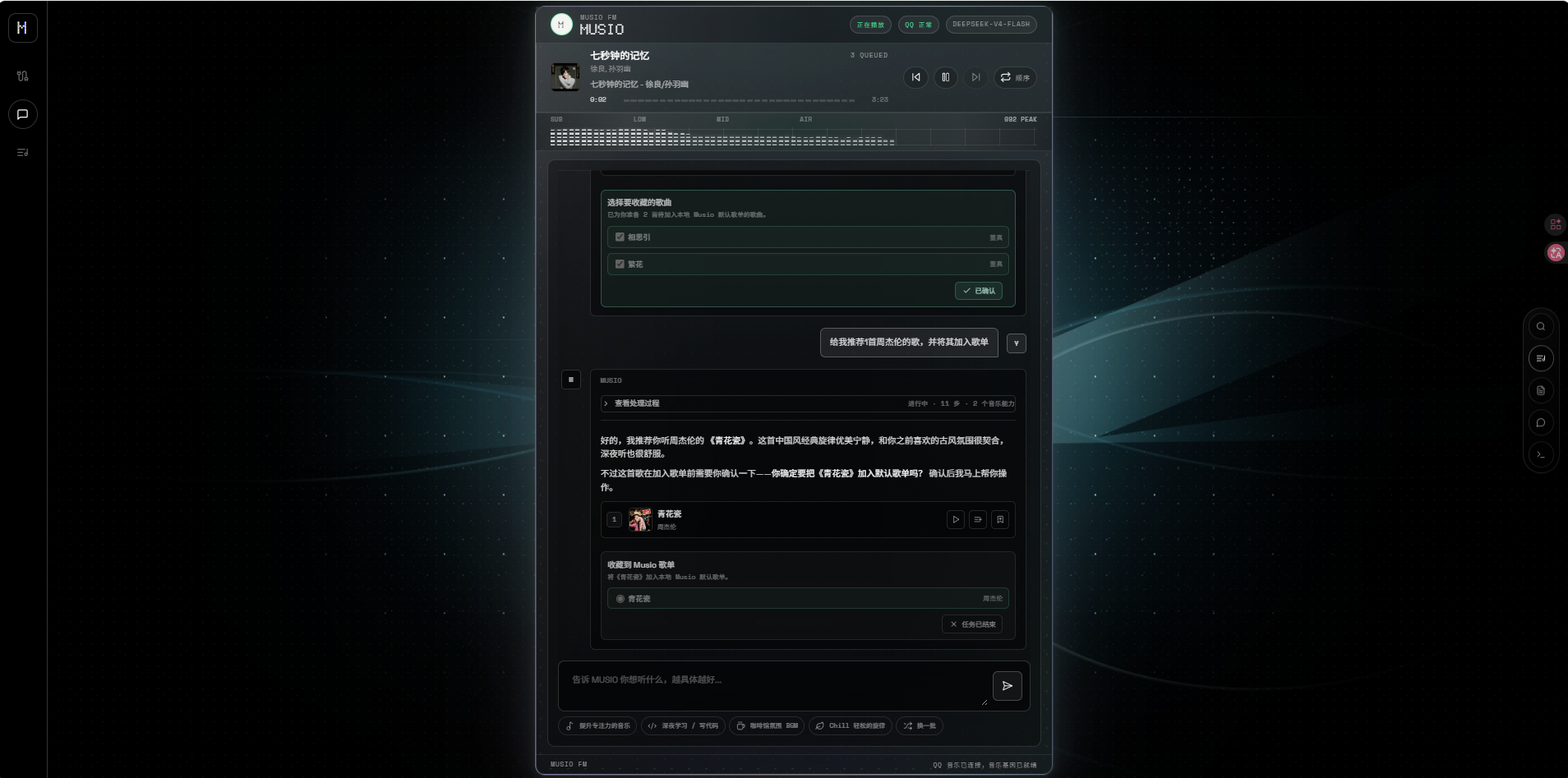Screen dimensions: 1568x778
Task: Click the 青花瓷 song title in the card
Action: [670, 514]
